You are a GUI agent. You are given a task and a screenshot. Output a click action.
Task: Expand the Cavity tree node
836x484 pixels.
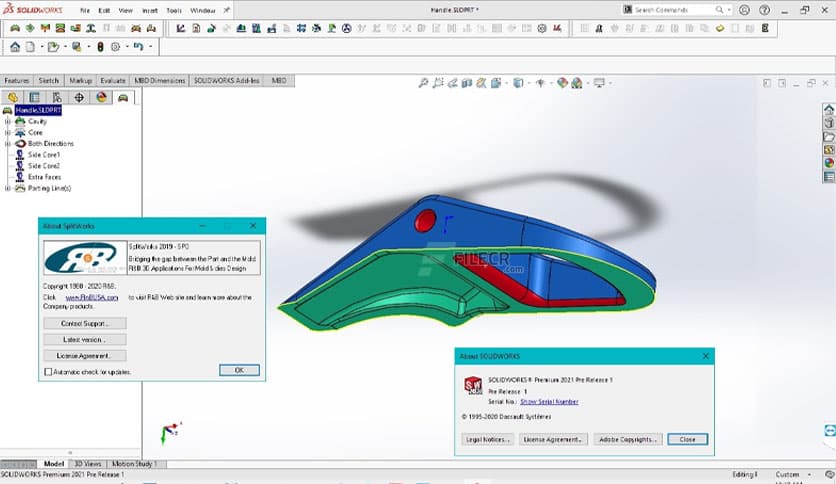7,121
